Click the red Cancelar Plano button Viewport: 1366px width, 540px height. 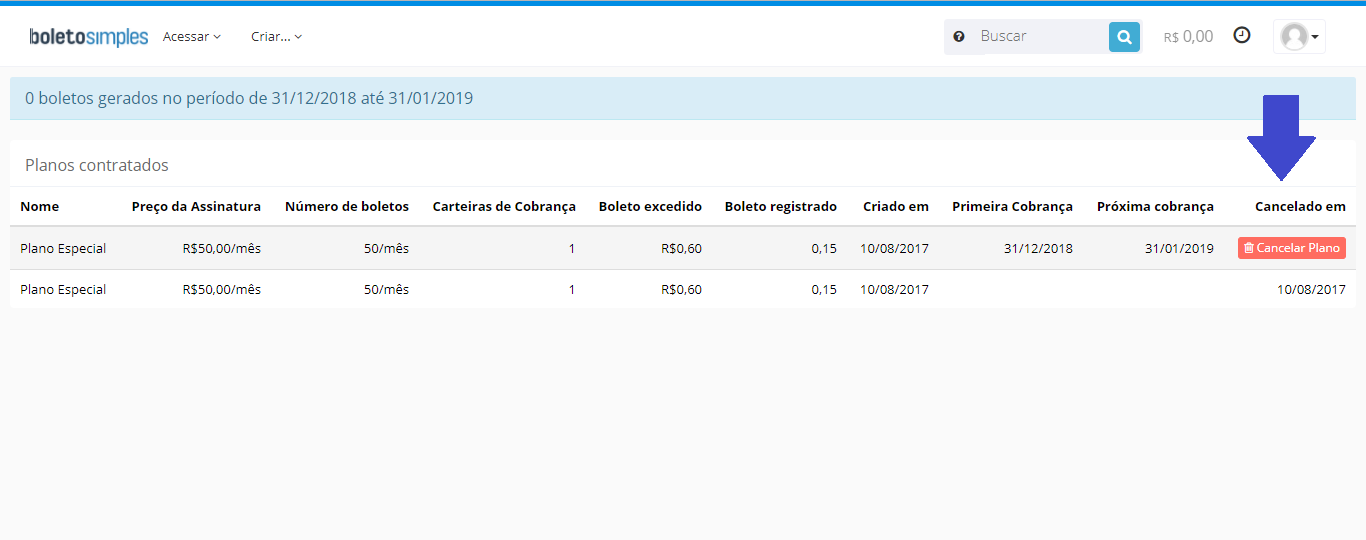[1292, 248]
